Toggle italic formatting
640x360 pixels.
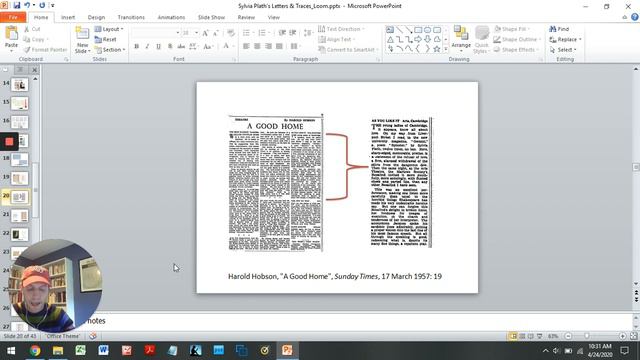(x=147, y=46)
